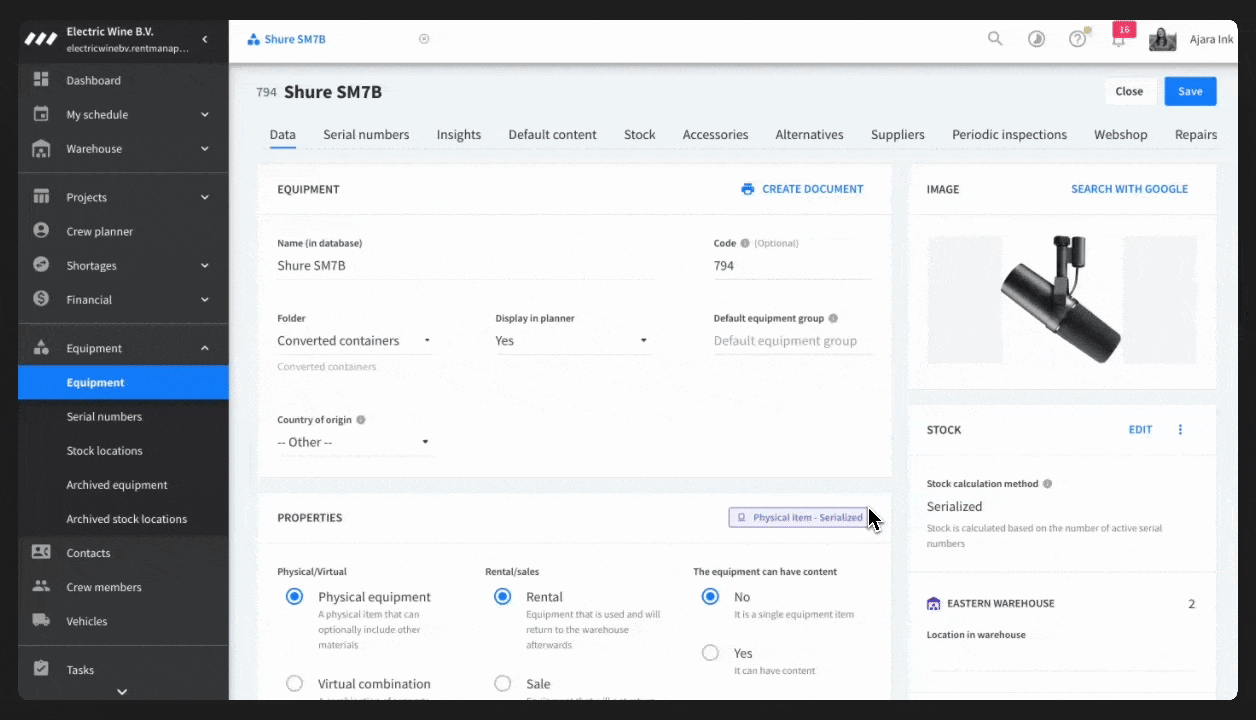This screenshot has height=720, width=1256.
Task: Click the Equipment shapes icon in sidebar
Action: 41,348
